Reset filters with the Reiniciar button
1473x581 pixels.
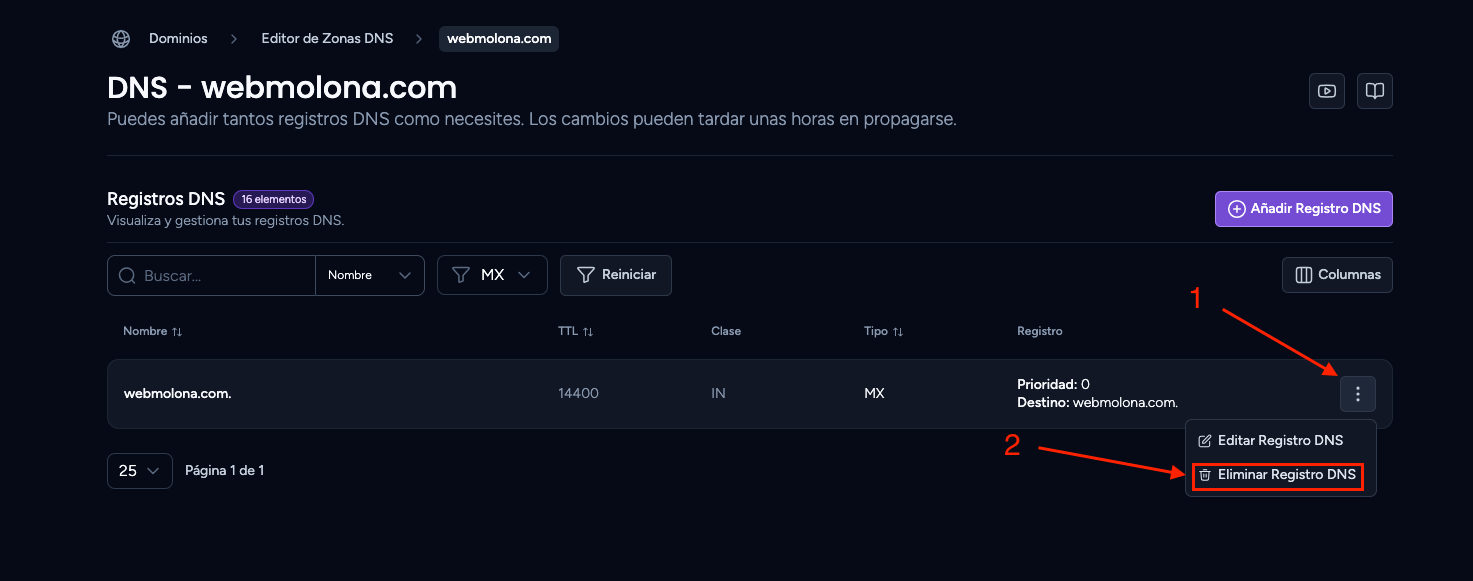pyautogui.click(x=616, y=275)
